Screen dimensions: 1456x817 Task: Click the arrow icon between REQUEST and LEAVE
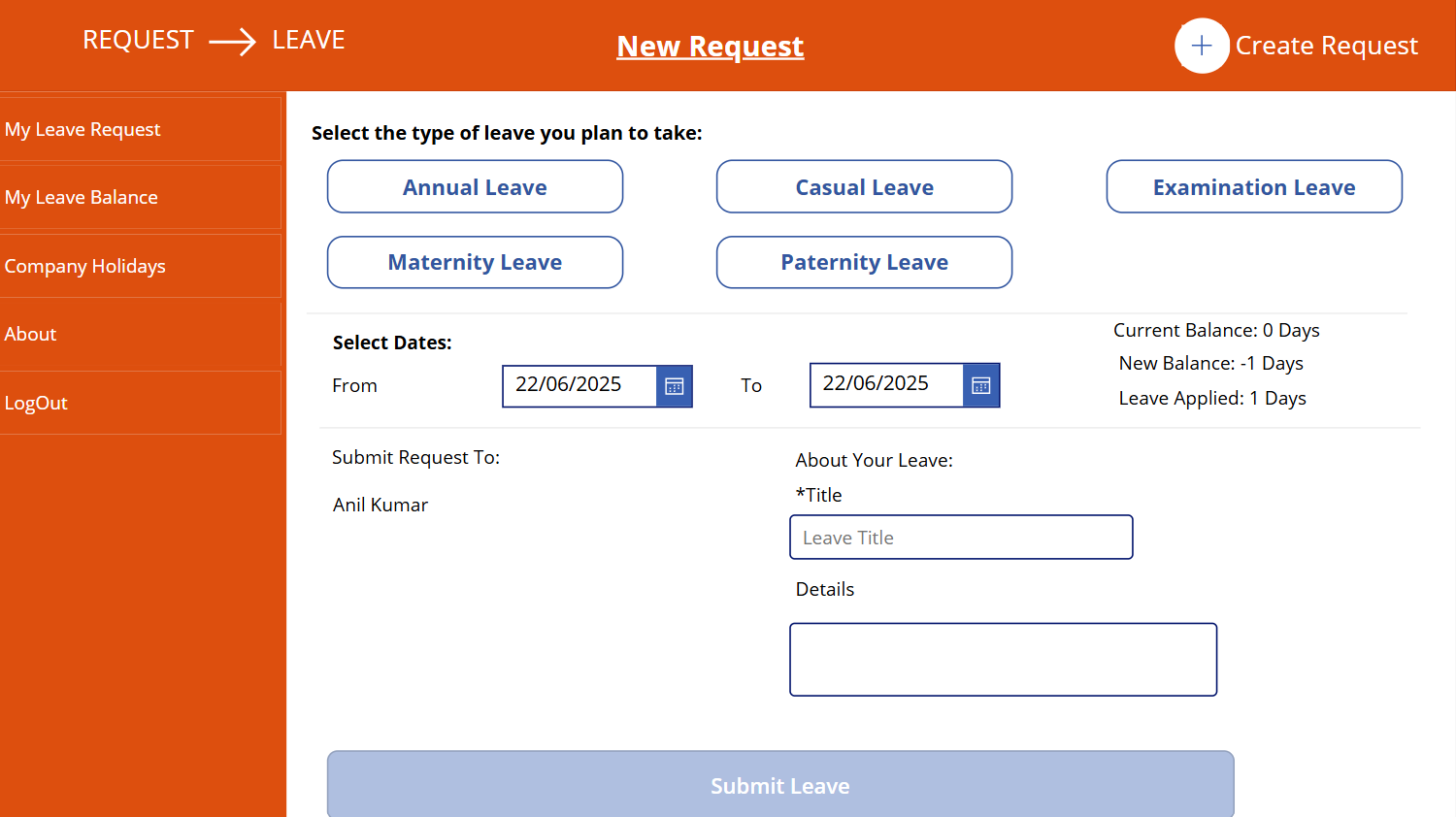pos(233,42)
